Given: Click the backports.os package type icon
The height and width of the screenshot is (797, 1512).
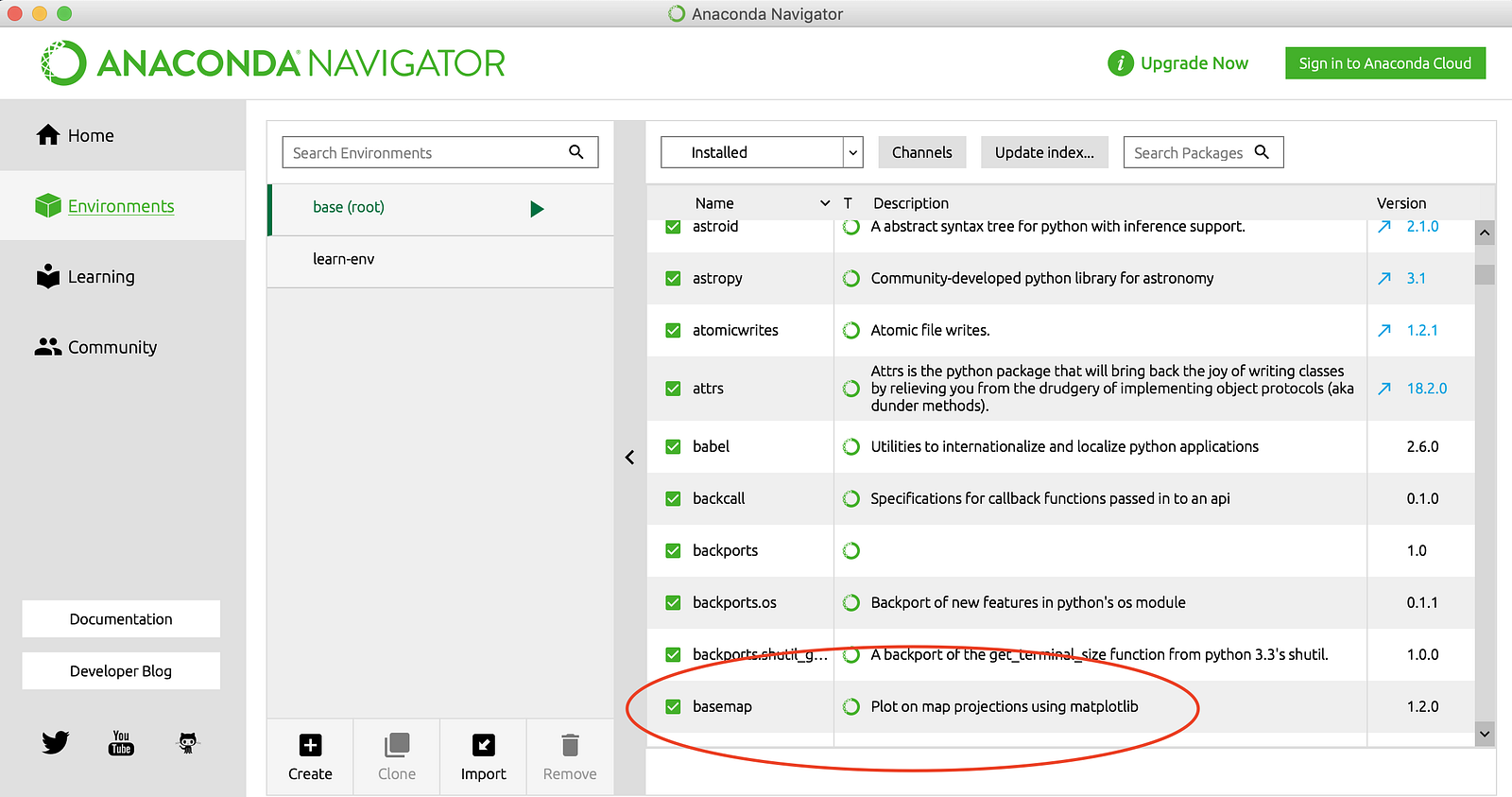Looking at the screenshot, I should point(851,602).
